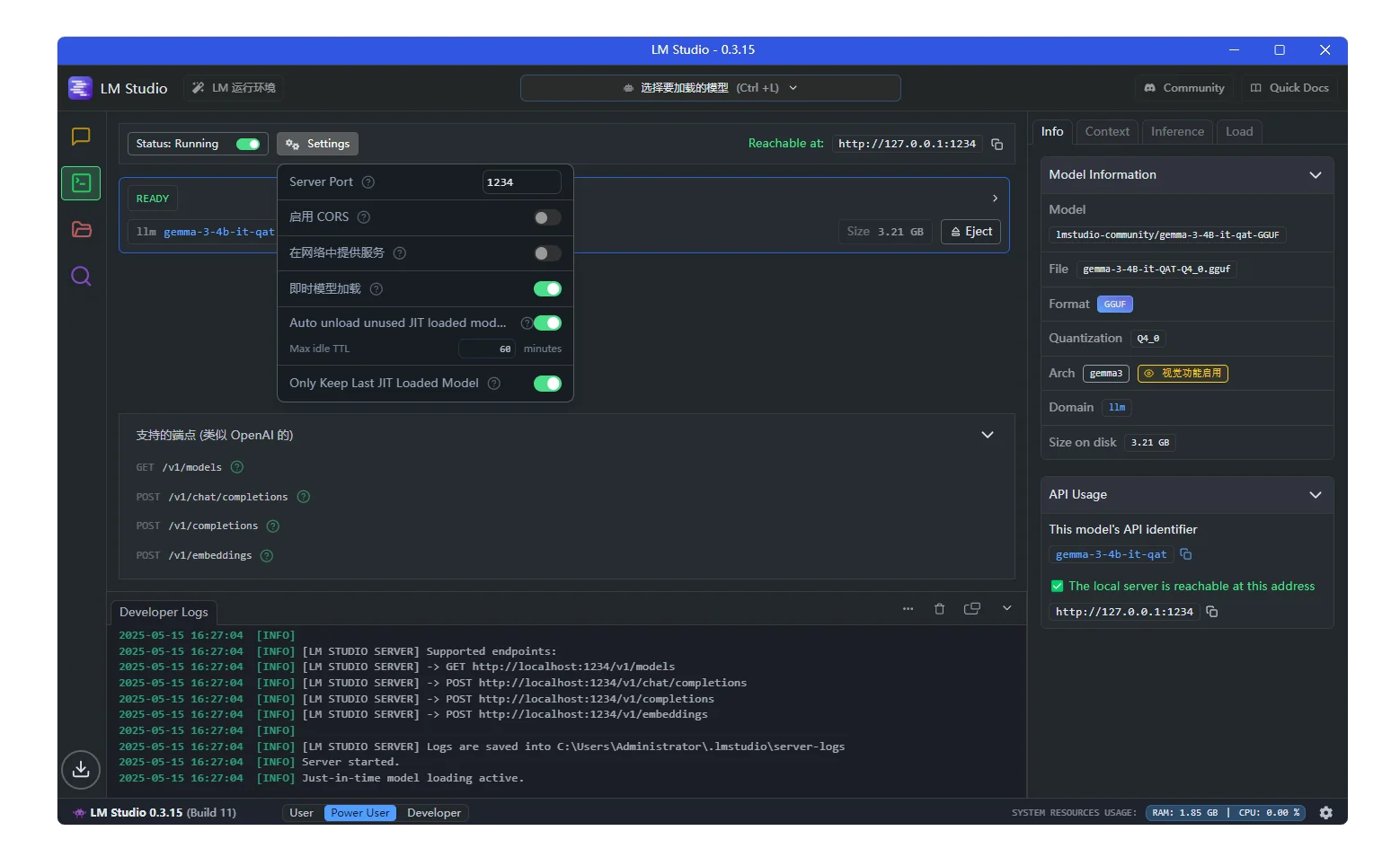Open the Discover search sidebar icon

point(81,276)
